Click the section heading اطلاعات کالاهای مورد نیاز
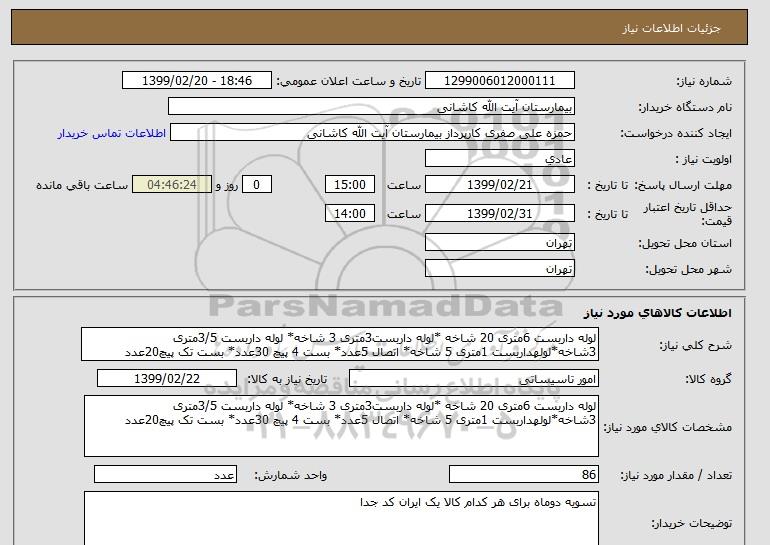770x545 pixels. tap(657, 313)
